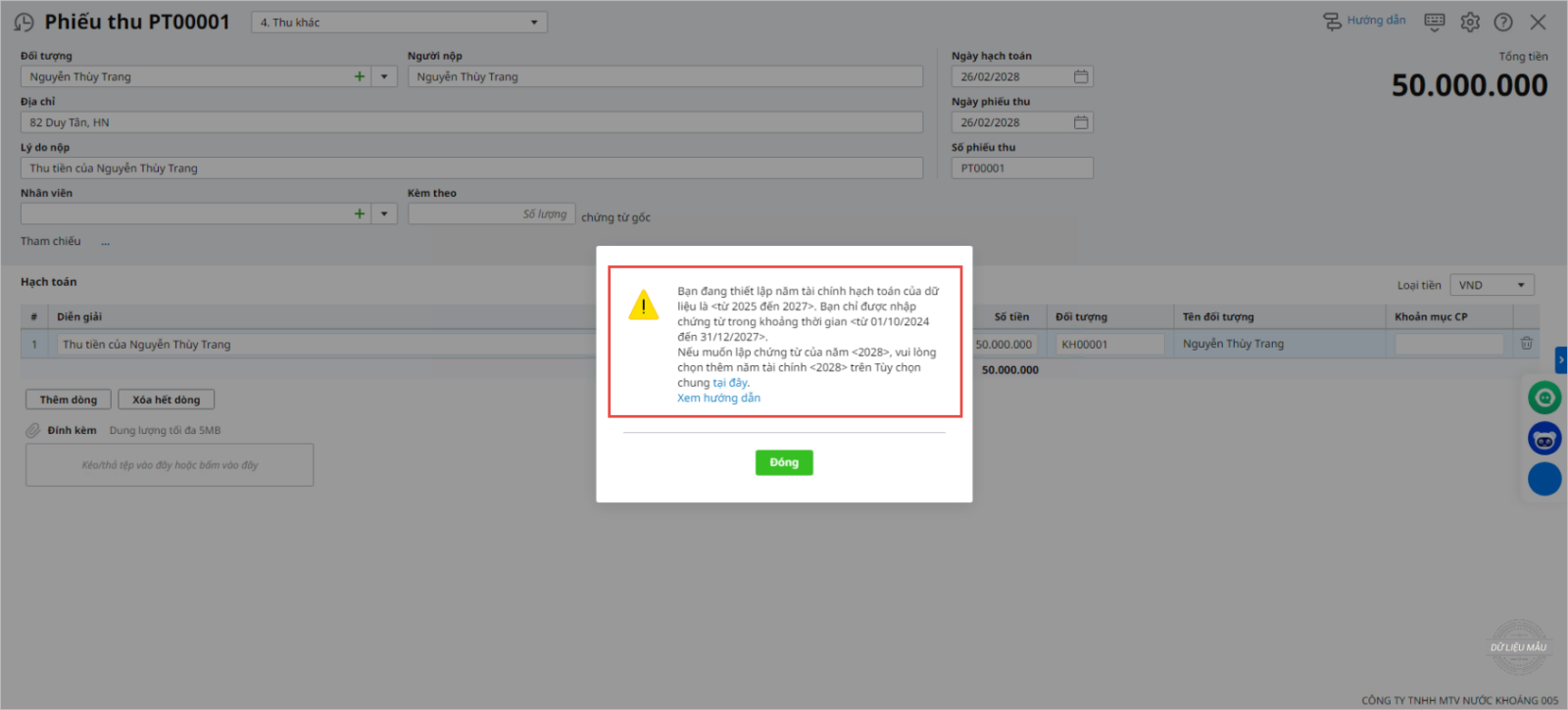The image size is (1568, 710).
Task: Click the Thêm dòng button
Action: click(69, 400)
